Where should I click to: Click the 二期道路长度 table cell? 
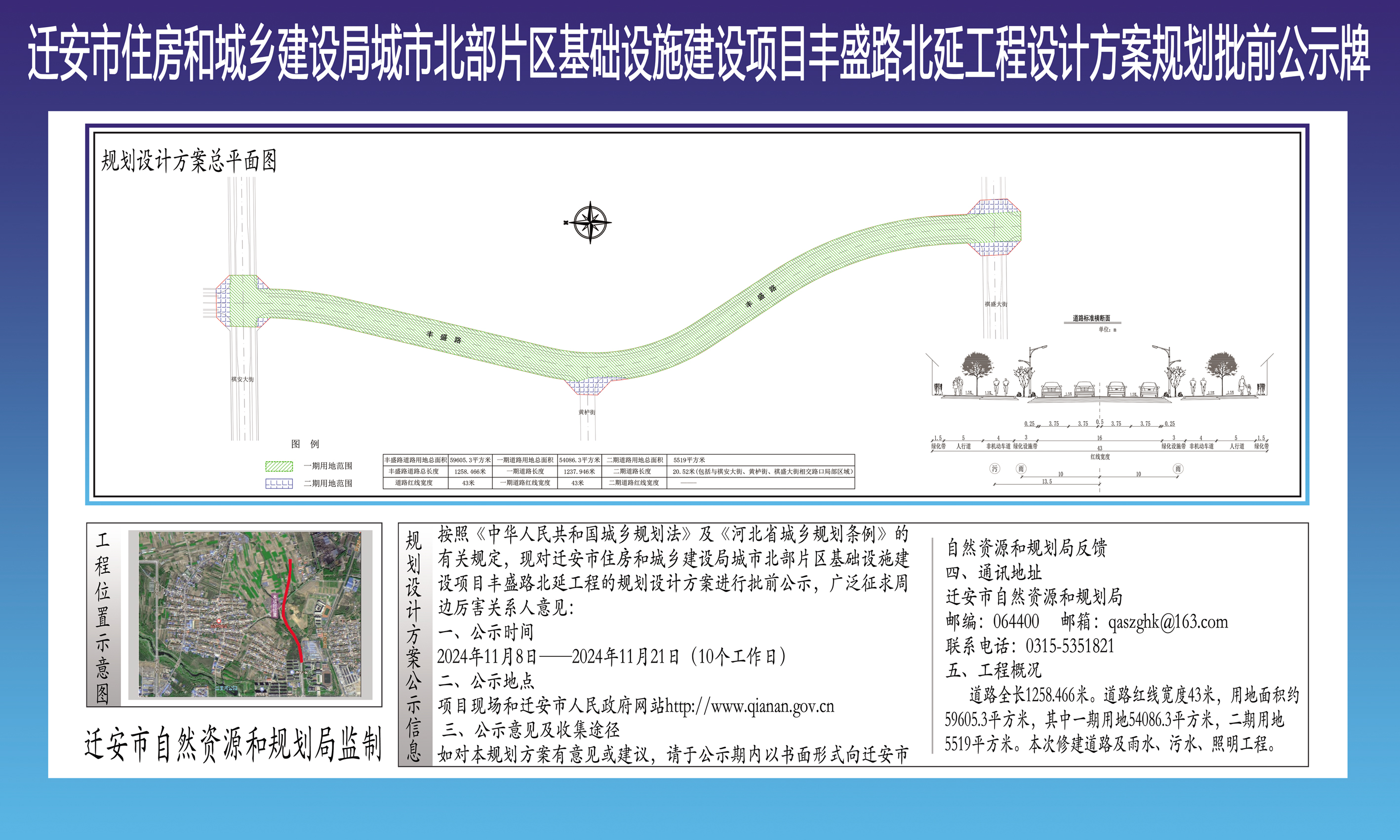(x=635, y=472)
